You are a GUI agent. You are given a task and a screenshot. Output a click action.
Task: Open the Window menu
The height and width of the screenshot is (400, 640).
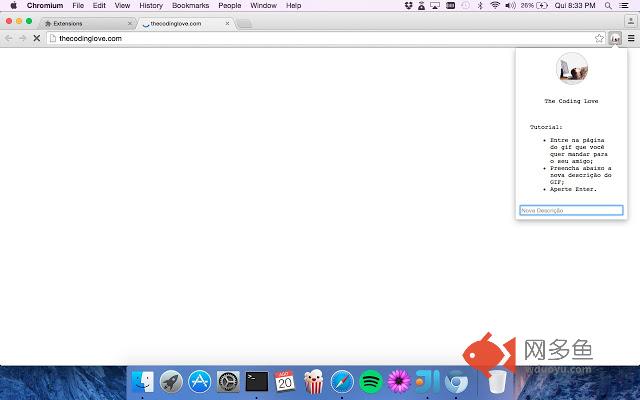[x=263, y=5]
